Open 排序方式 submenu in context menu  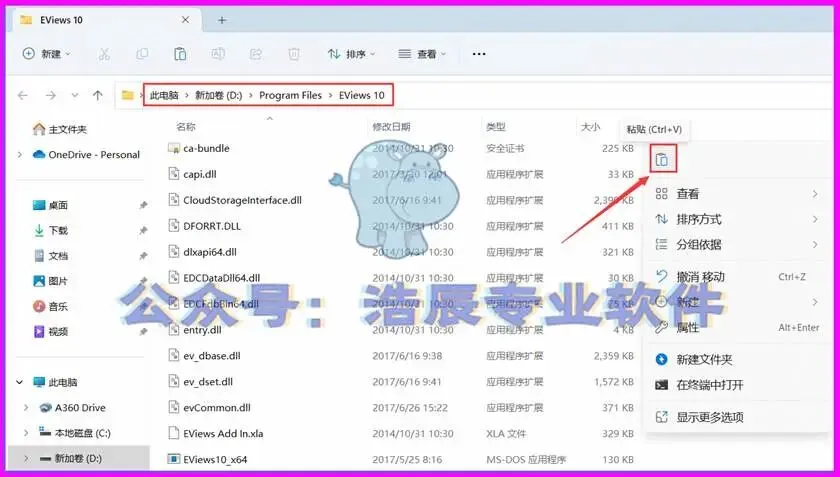[x=737, y=219]
